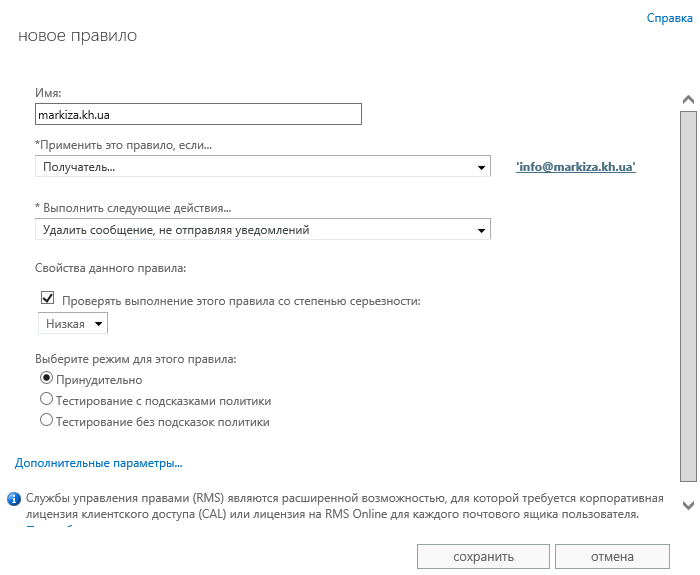Open the info@markiza.kh.ua recipient link
Image resolution: width=700 pixels, height=575 pixels.
click(576, 167)
